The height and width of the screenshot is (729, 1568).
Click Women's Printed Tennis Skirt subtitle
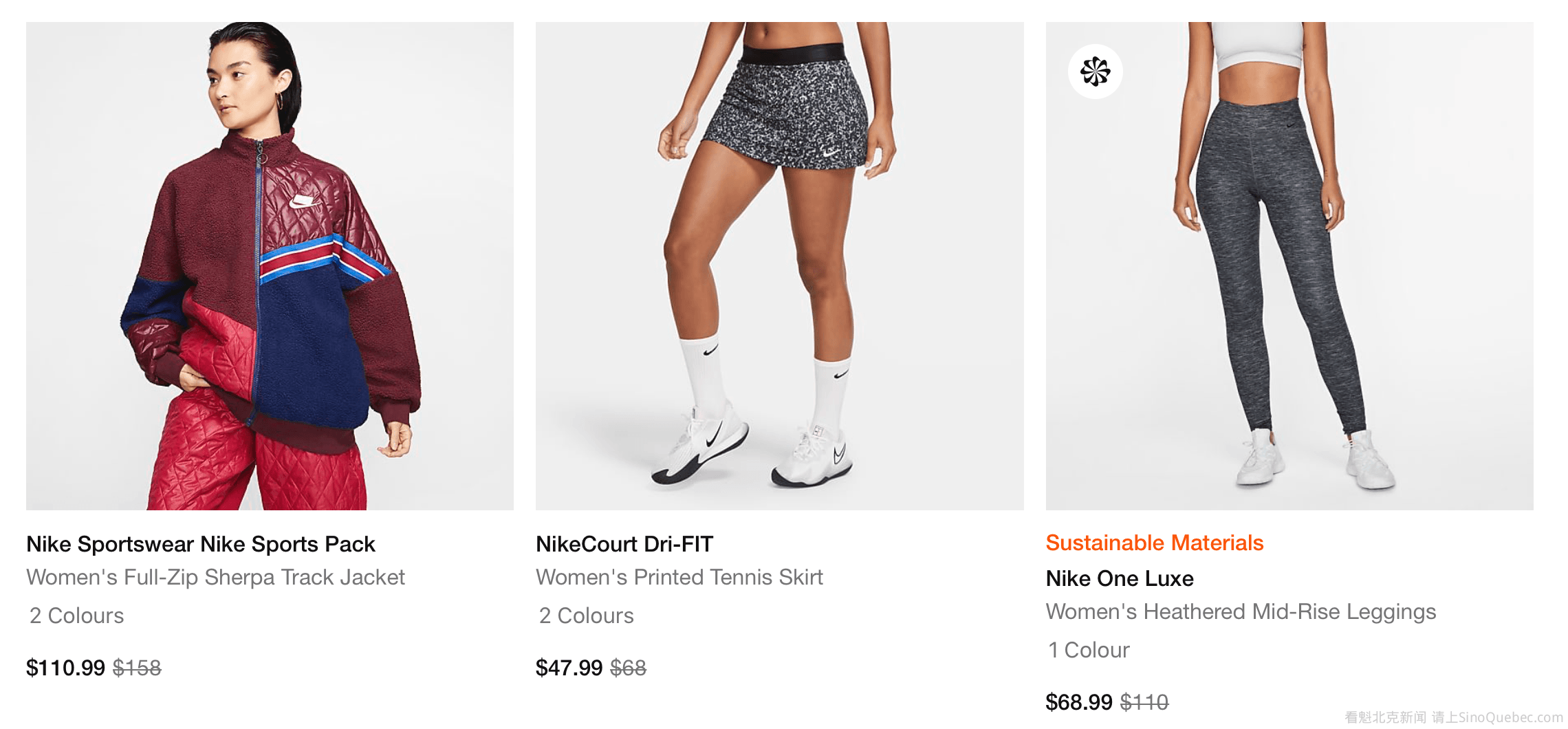(679, 577)
